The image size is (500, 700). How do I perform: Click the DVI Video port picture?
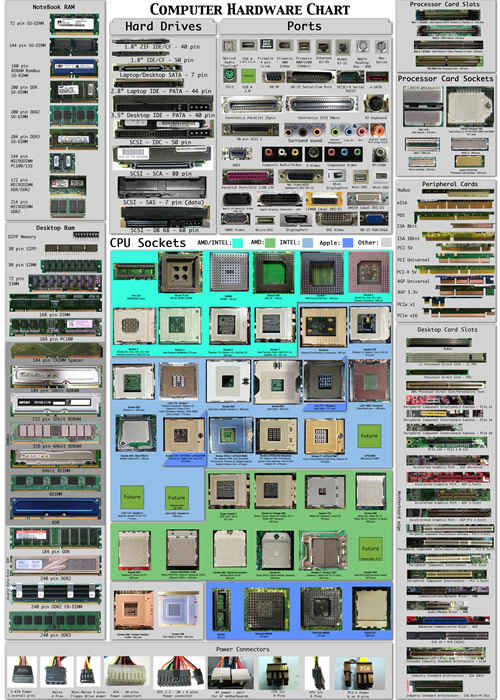point(336,219)
